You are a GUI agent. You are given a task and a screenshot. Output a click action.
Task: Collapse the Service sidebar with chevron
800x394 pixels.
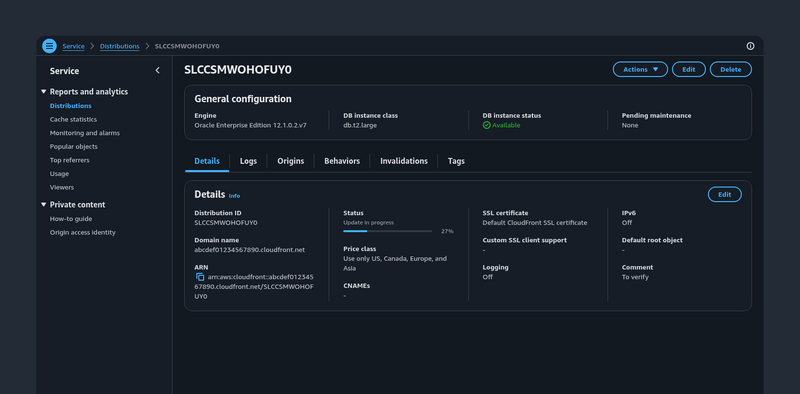(157, 70)
